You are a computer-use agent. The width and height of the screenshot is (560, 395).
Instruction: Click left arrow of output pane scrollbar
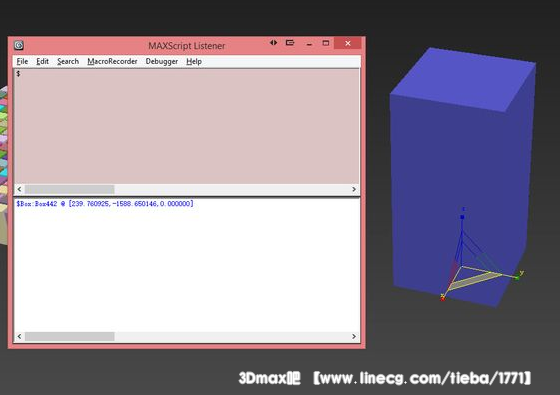(x=19, y=336)
